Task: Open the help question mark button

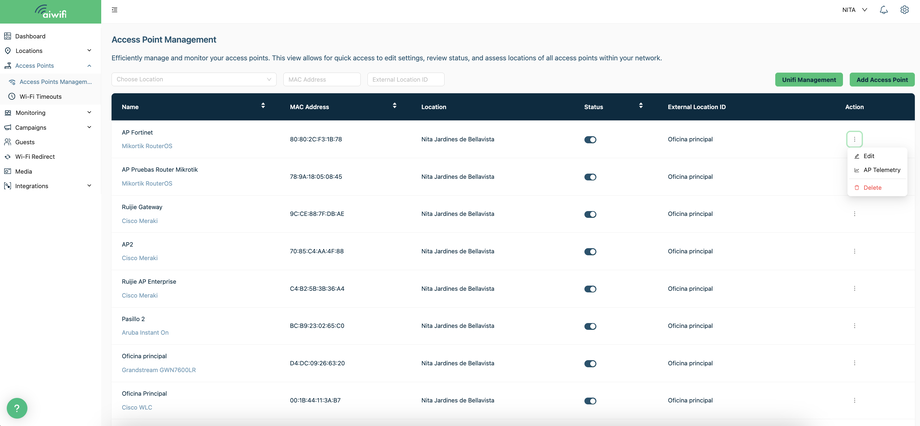Action: pos(17,408)
